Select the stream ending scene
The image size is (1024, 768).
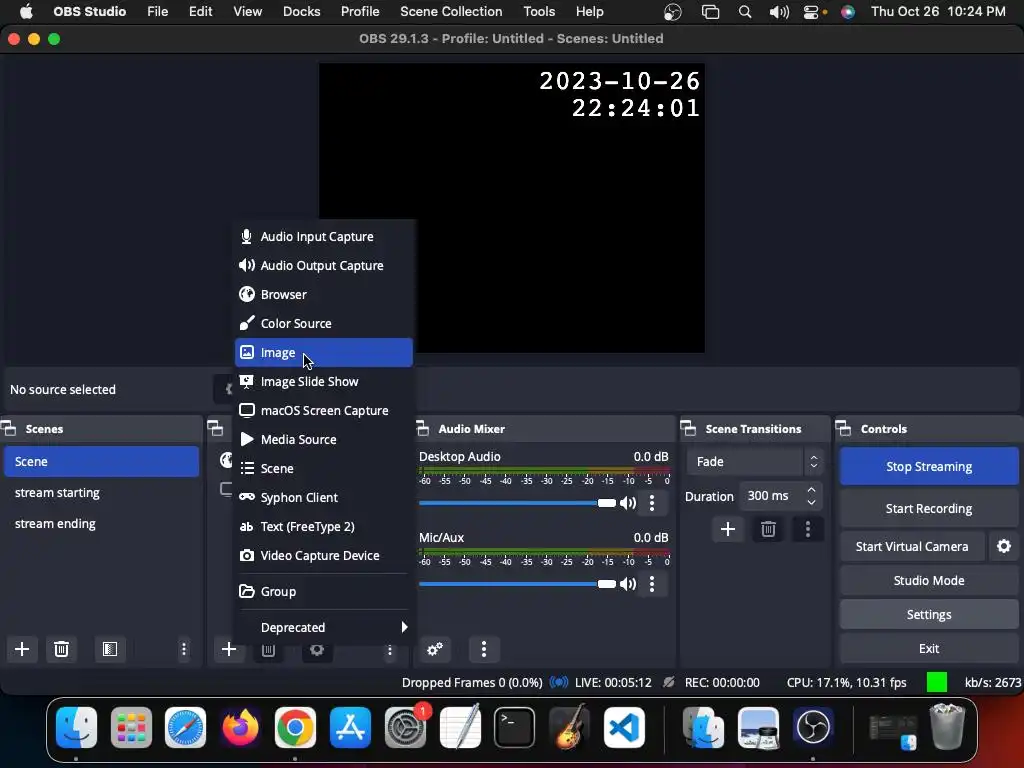(x=101, y=524)
